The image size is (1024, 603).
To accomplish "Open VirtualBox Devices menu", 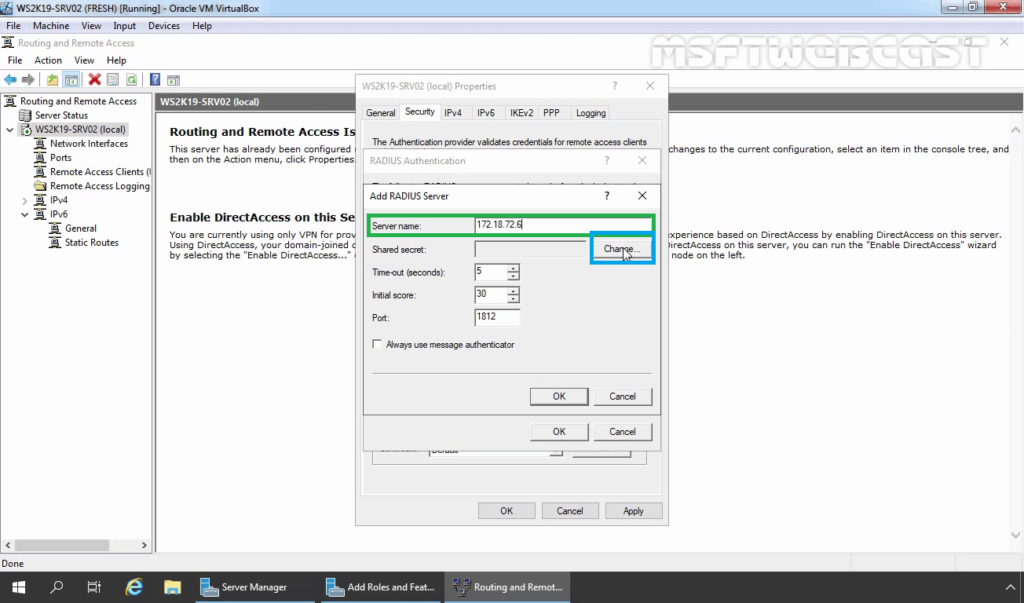I will click(164, 25).
